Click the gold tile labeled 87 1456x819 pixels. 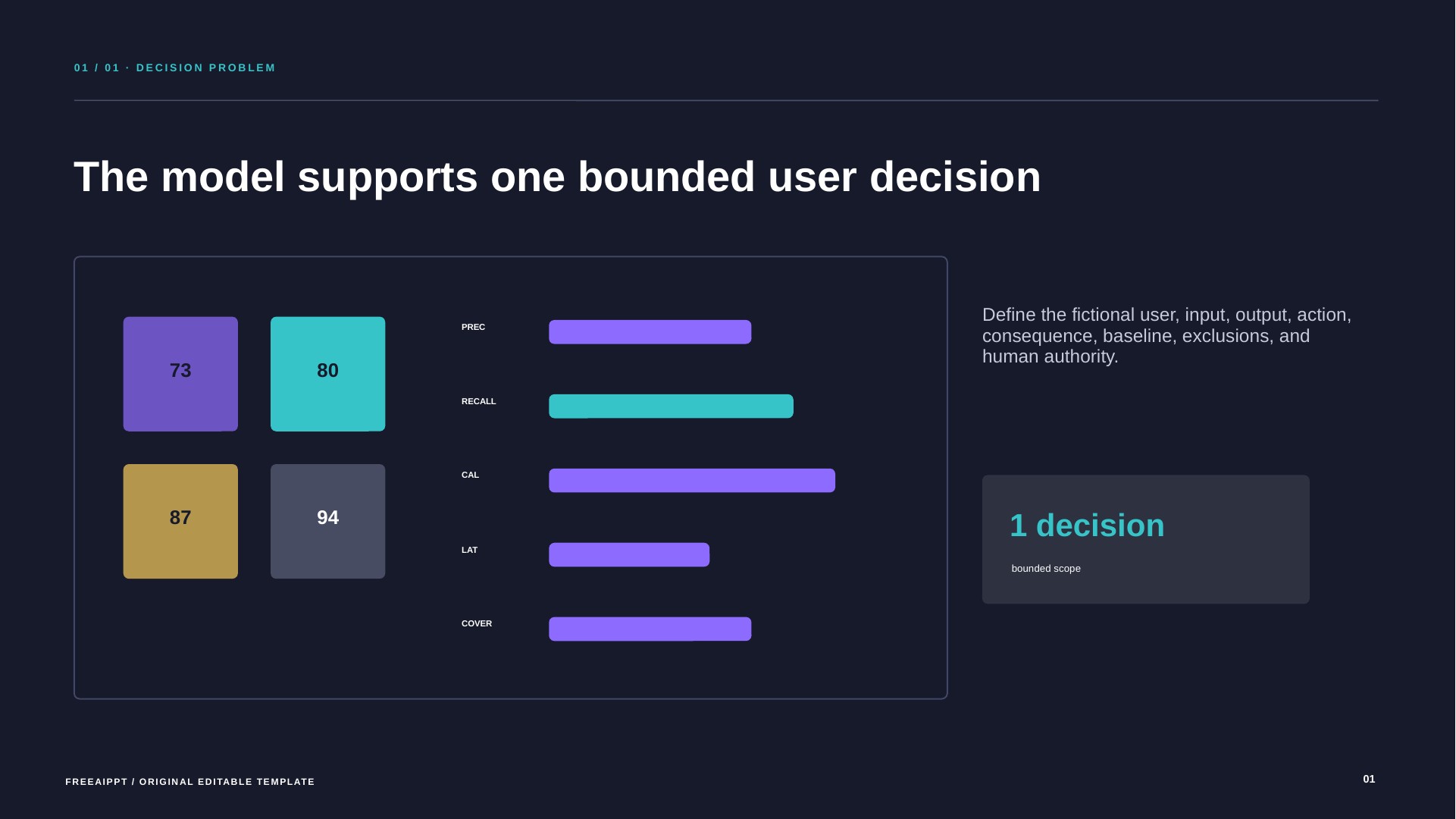(180, 521)
